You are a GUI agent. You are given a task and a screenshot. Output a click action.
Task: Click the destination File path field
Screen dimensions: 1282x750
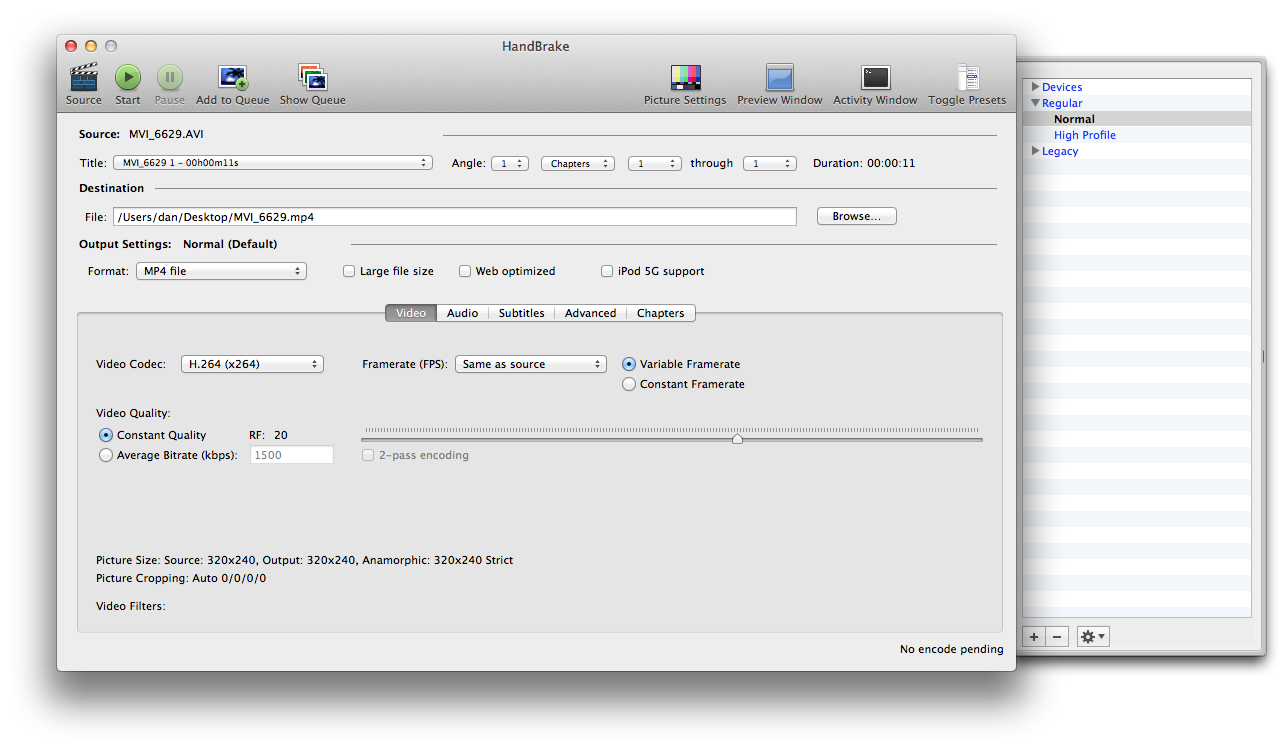tap(455, 216)
